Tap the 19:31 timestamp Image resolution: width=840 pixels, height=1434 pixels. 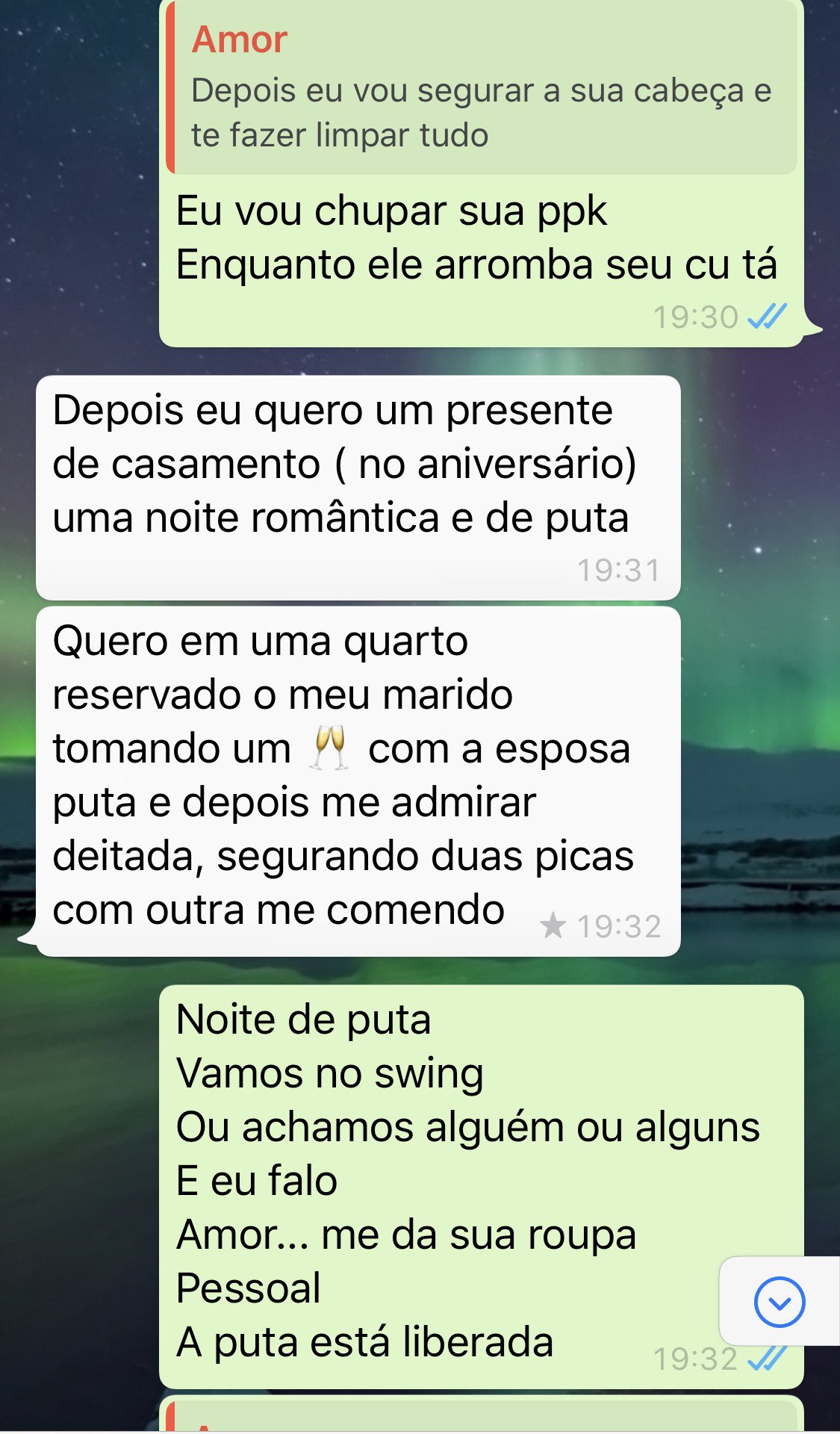pyautogui.click(x=618, y=570)
